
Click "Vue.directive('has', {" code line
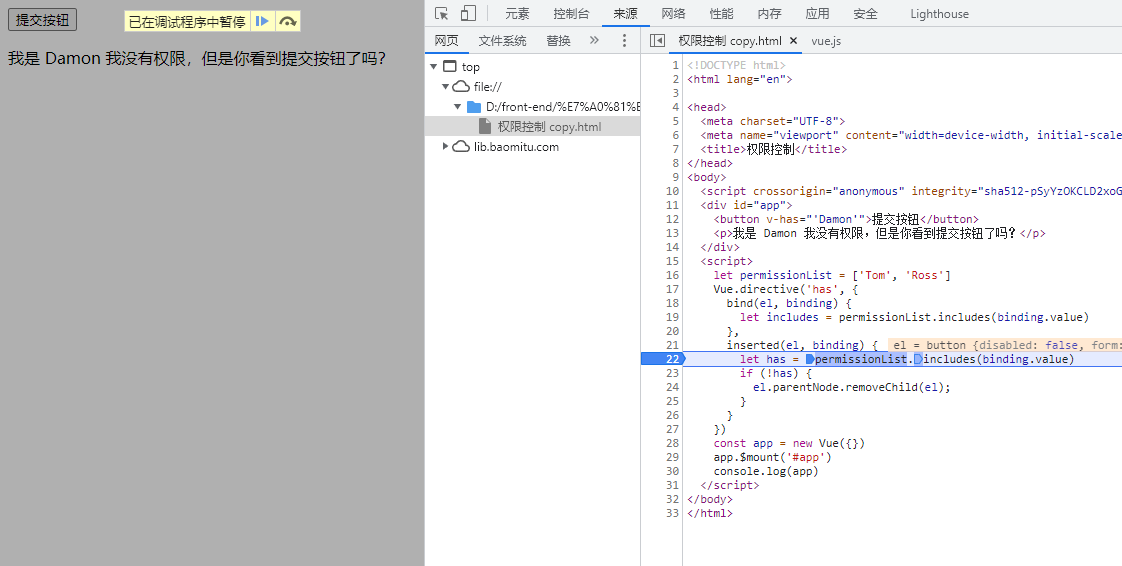[786, 289]
